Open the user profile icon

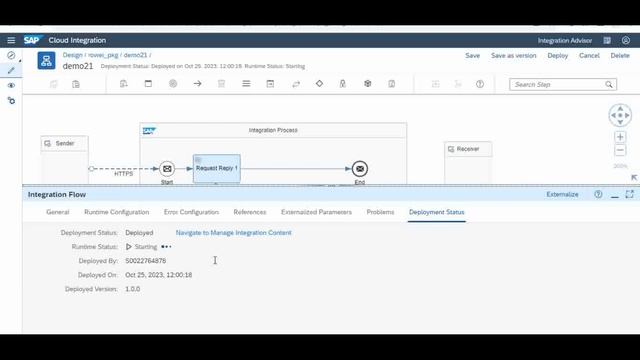tap(626, 40)
